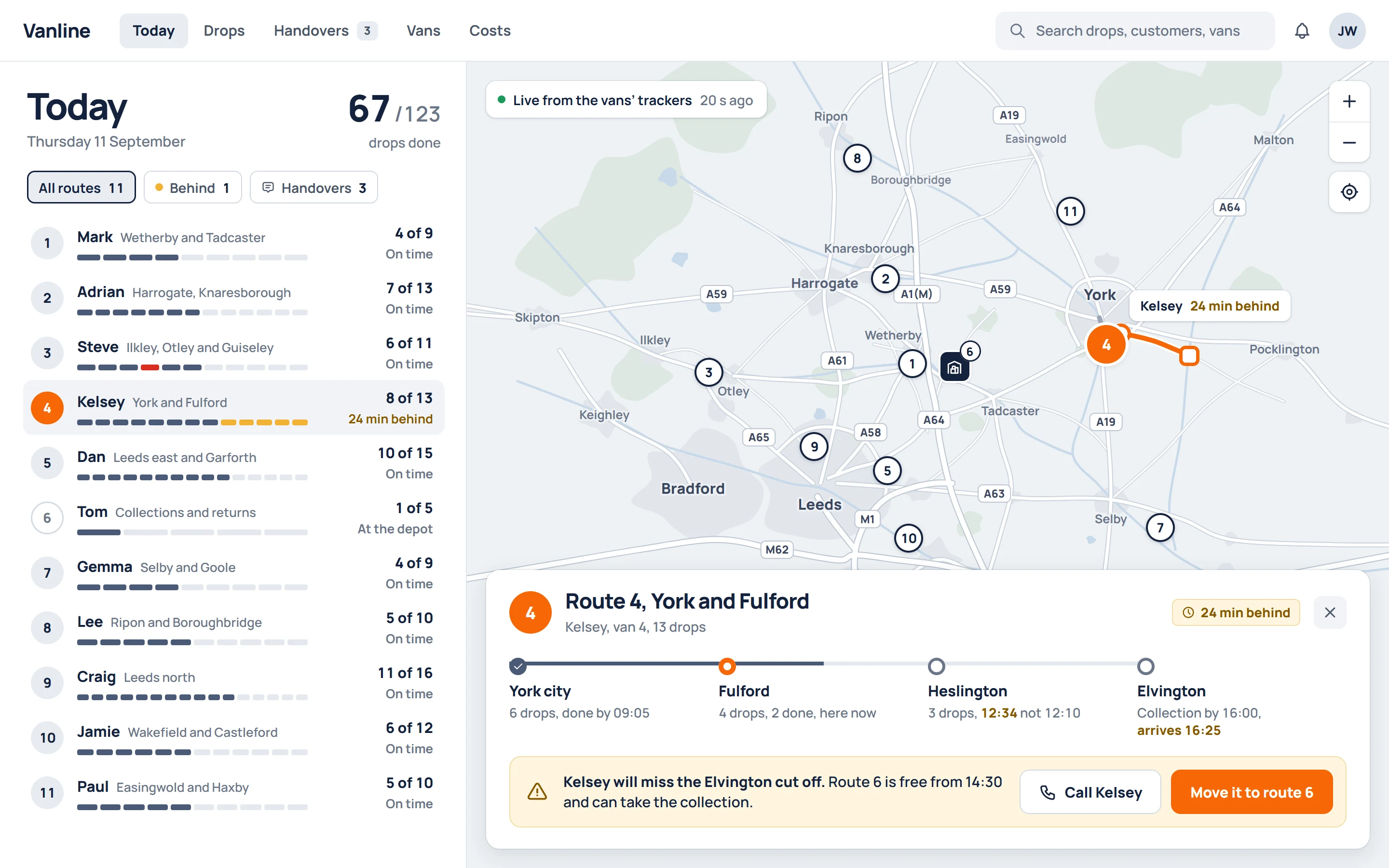Call Kelsey
1389x868 pixels.
coord(1090,792)
